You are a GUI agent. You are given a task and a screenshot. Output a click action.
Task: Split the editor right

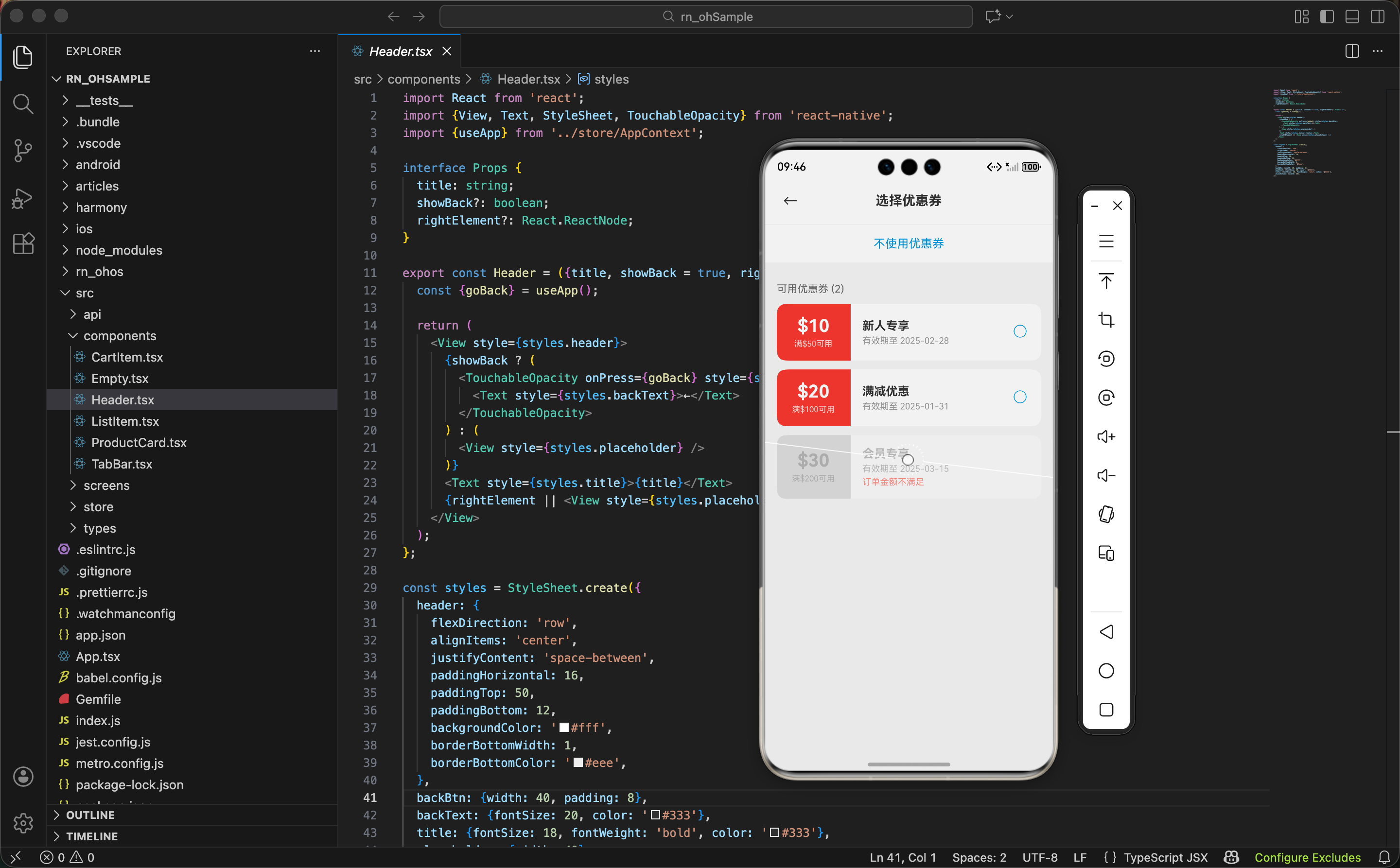(1352, 51)
